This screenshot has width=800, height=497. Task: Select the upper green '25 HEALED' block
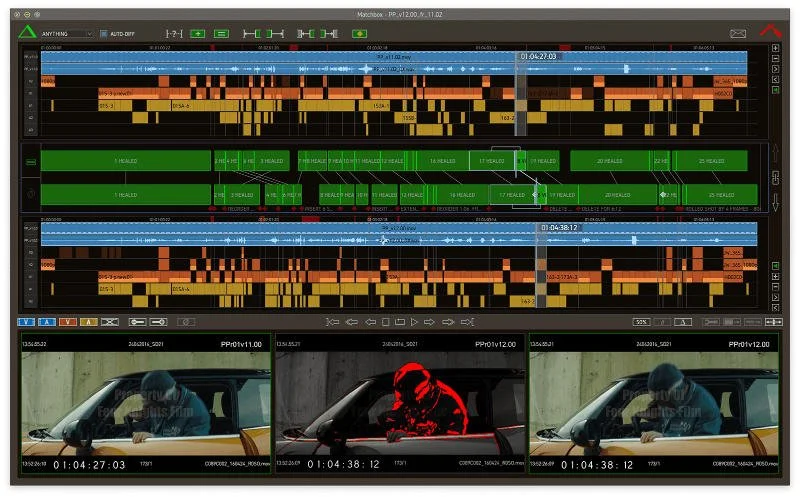pyautogui.click(x=711, y=161)
